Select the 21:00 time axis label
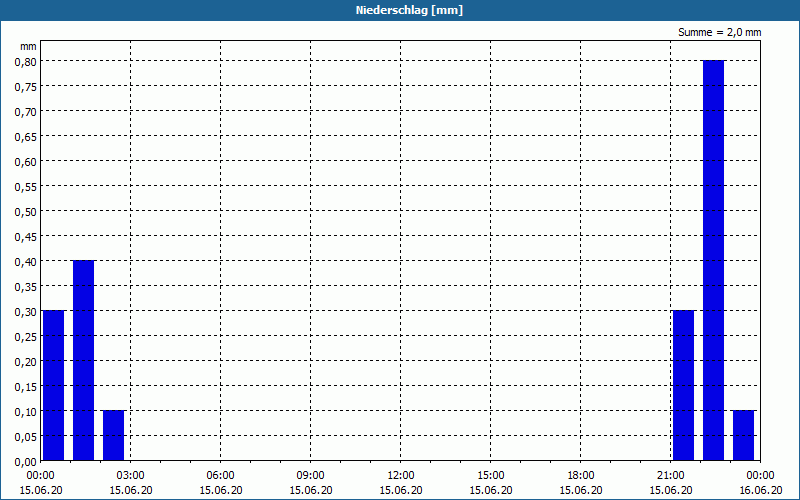This screenshot has height=500, width=800. pyautogui.click(x=670, y=476)
